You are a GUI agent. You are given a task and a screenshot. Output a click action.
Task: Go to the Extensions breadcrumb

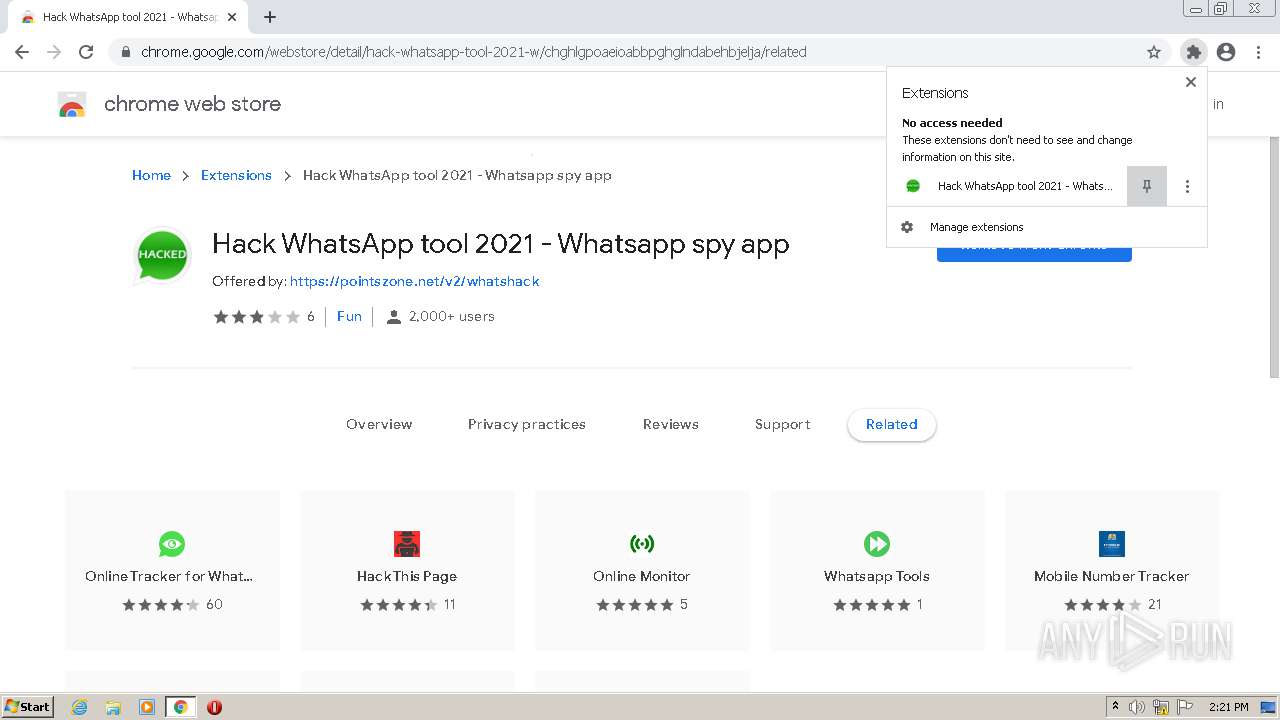(236, 175)
